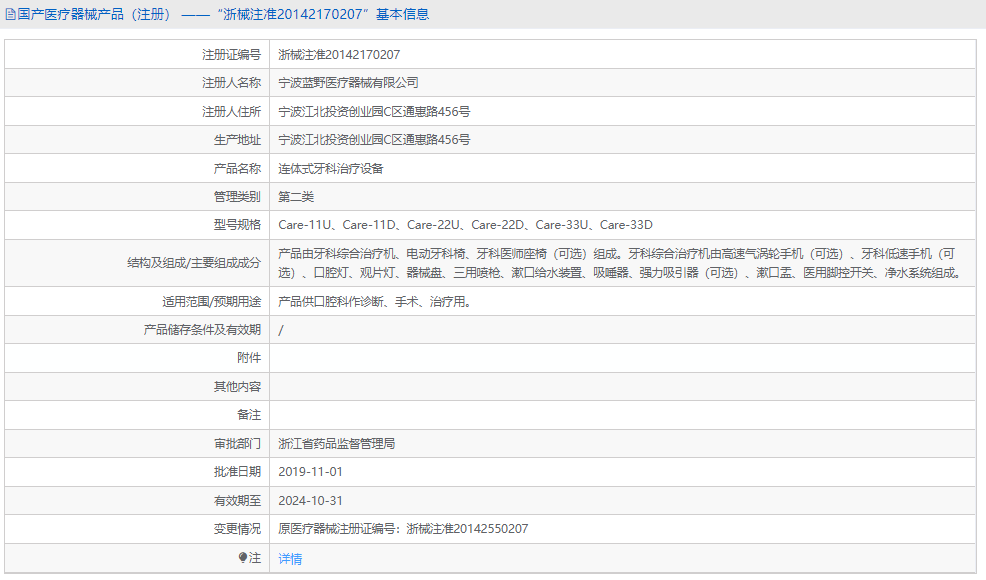Viewport: 986px width, 580px height.
Task: Click the 生产地址 address value
Action: click(x=374, y=140)
